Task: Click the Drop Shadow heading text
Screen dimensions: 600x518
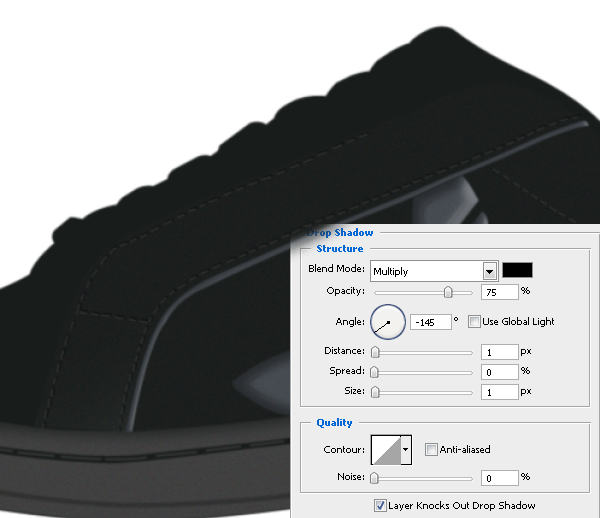Action: (340, 233)
